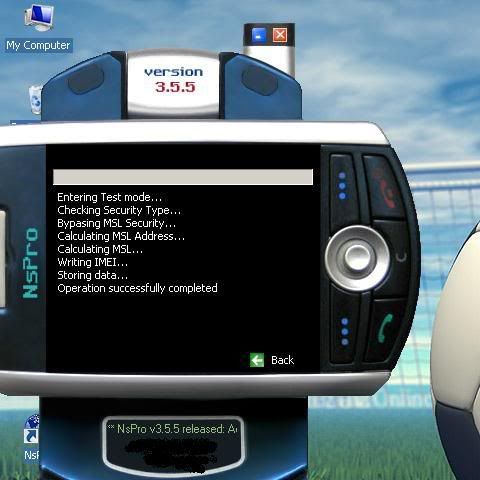Screen dimensions: 480x480
Task: Open My Computer desktop icon
Action: [39, 17]
